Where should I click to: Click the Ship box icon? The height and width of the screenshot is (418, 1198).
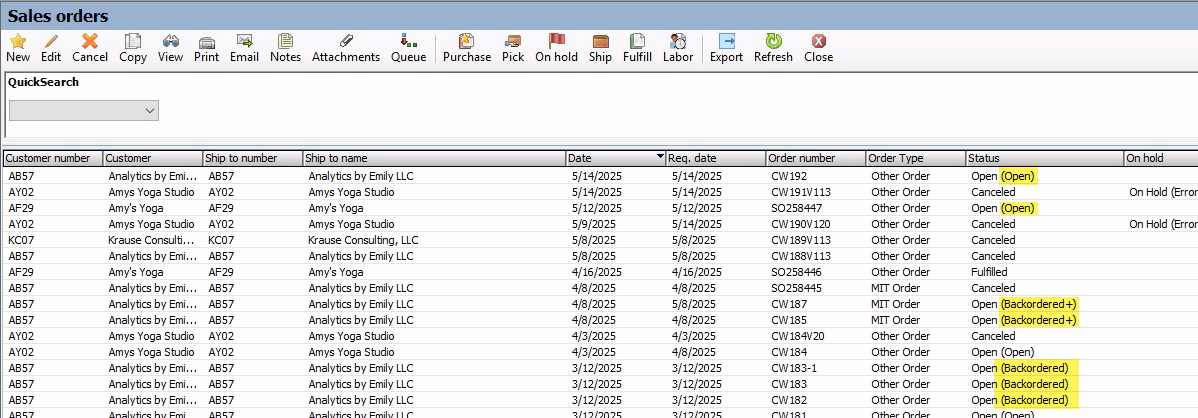coord(601,41)
